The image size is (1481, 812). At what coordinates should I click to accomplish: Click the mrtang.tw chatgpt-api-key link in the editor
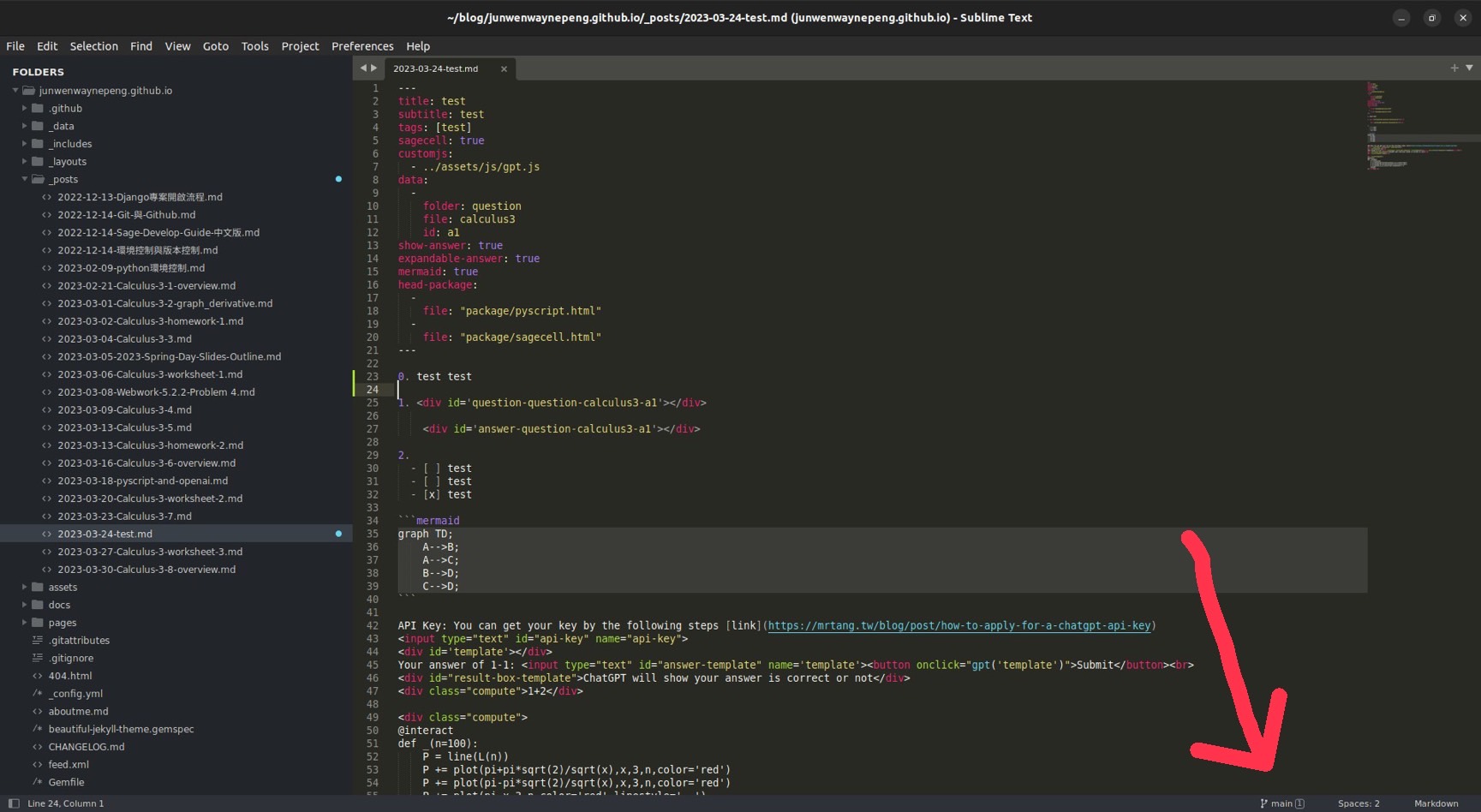click(959, 626)
